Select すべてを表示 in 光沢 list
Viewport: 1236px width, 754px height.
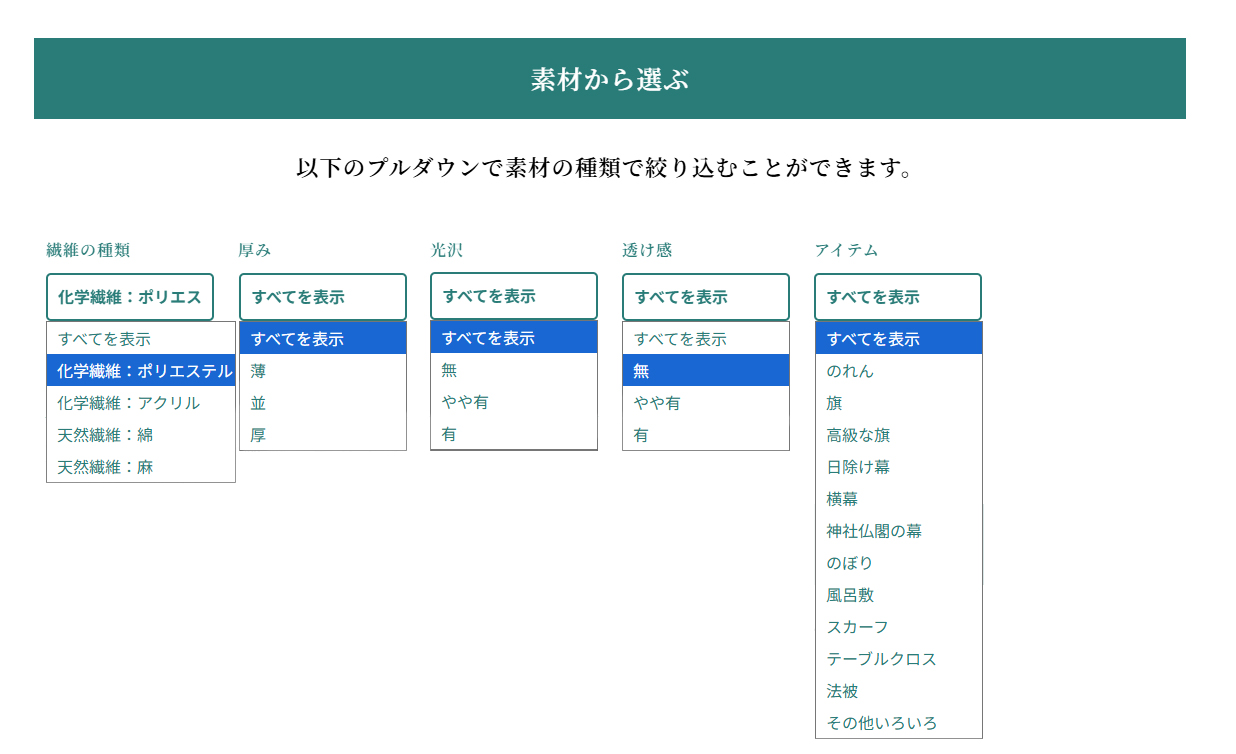[x=514, y=338]
